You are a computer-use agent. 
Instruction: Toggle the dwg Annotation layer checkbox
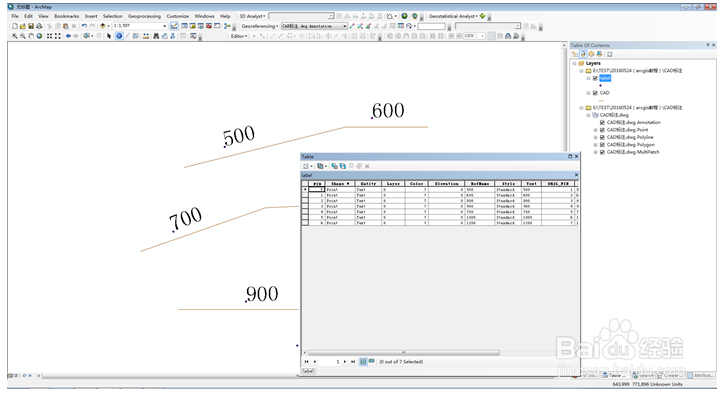(602, 123)
